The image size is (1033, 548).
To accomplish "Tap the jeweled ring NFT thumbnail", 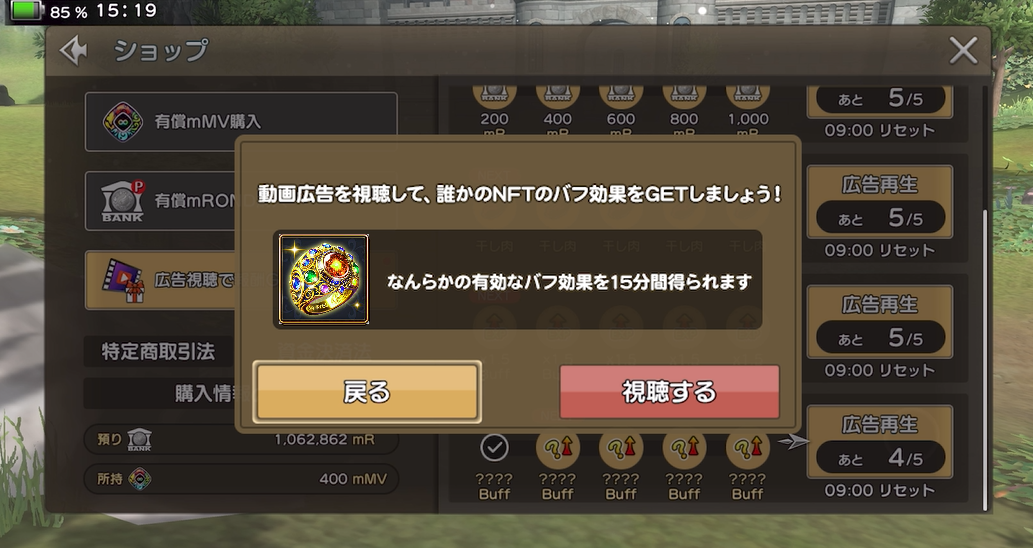I will tap(323, 279).
